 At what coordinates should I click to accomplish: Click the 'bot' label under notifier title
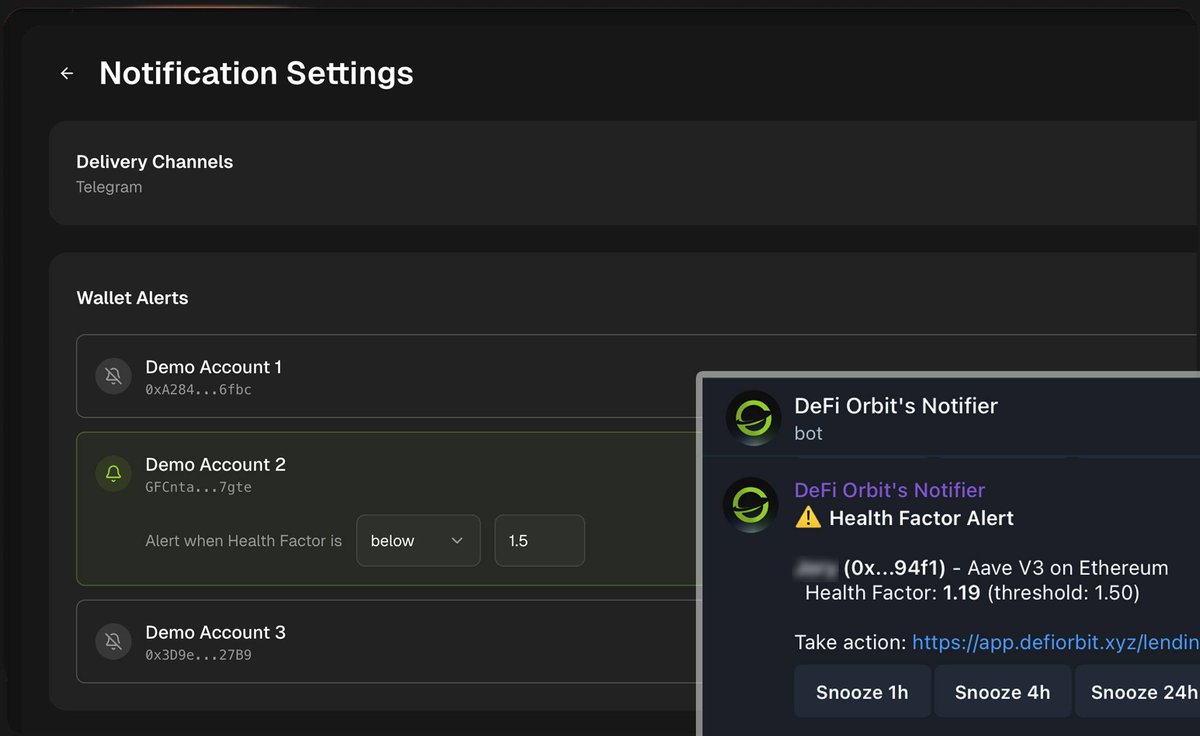click(x=808, y=434)
